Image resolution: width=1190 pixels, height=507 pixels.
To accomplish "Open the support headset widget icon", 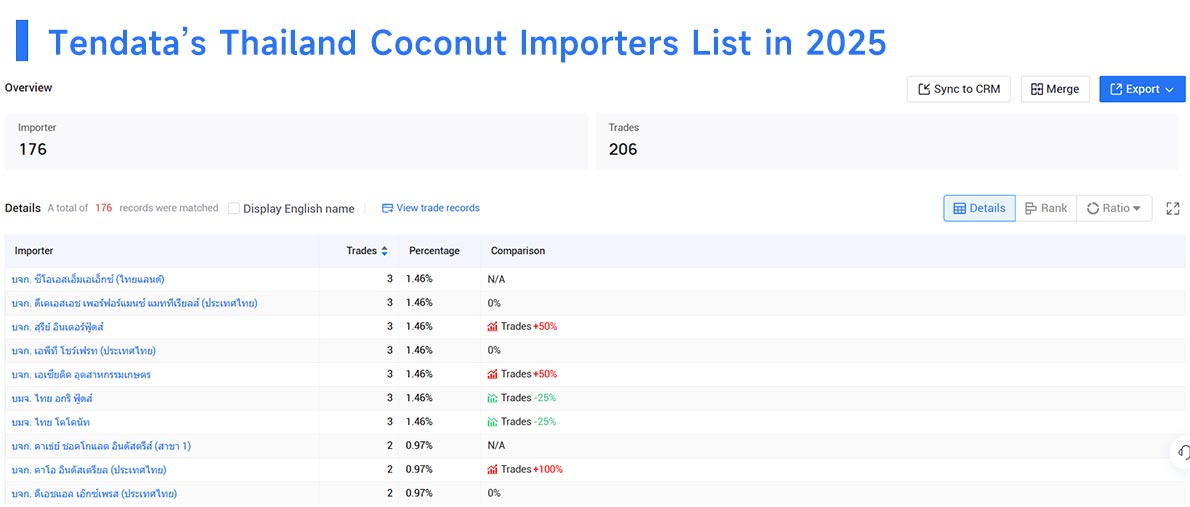I will pos(1182,452).
